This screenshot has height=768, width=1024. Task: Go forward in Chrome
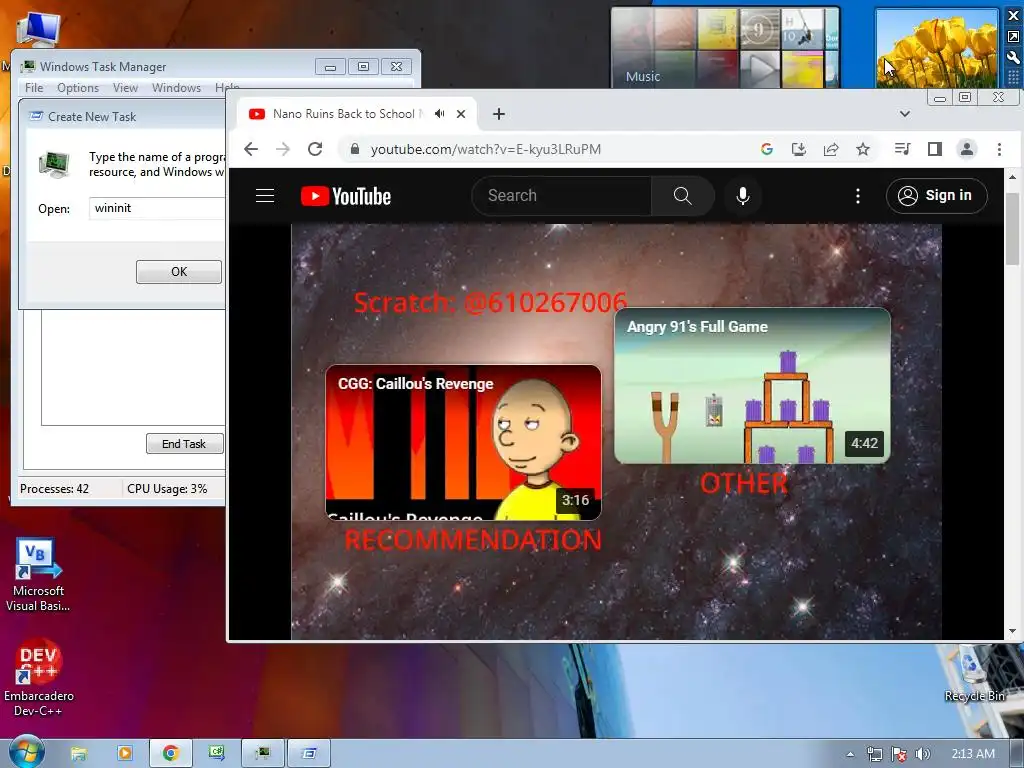(x=282, y=149)
